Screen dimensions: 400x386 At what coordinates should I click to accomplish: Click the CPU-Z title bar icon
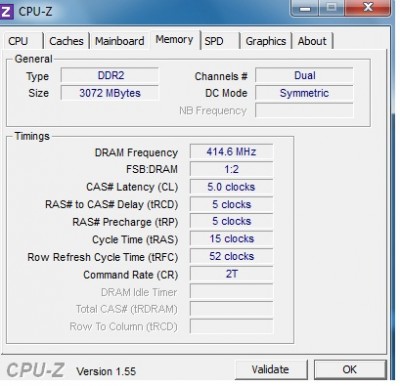point(6,11)
